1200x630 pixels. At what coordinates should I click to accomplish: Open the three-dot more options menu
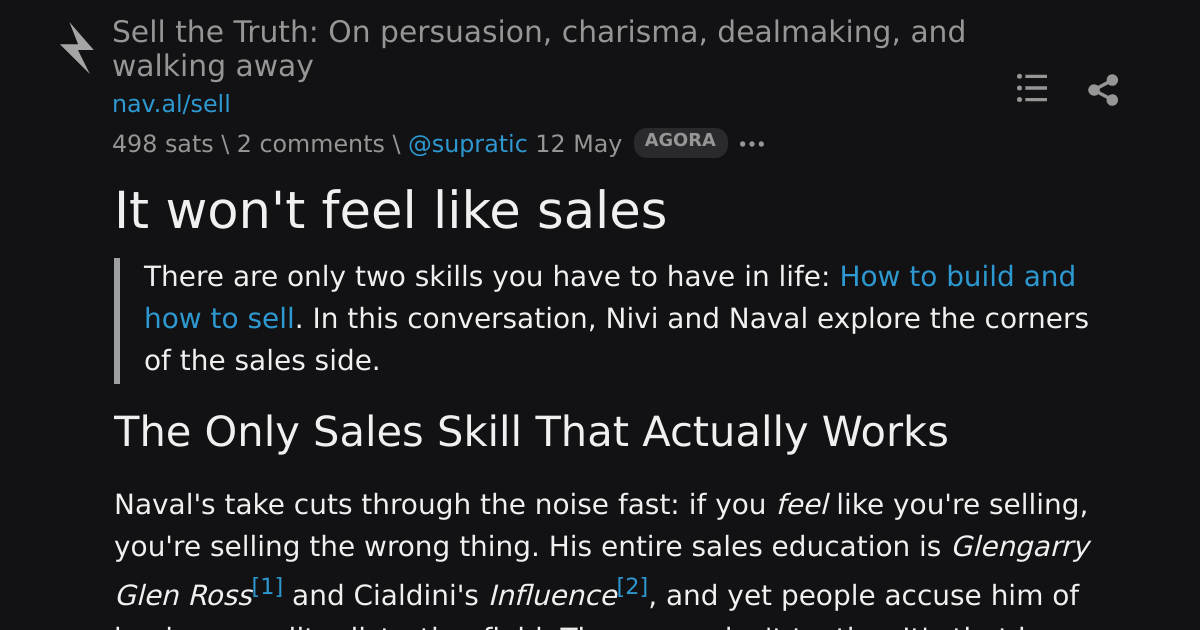point(752,144)
